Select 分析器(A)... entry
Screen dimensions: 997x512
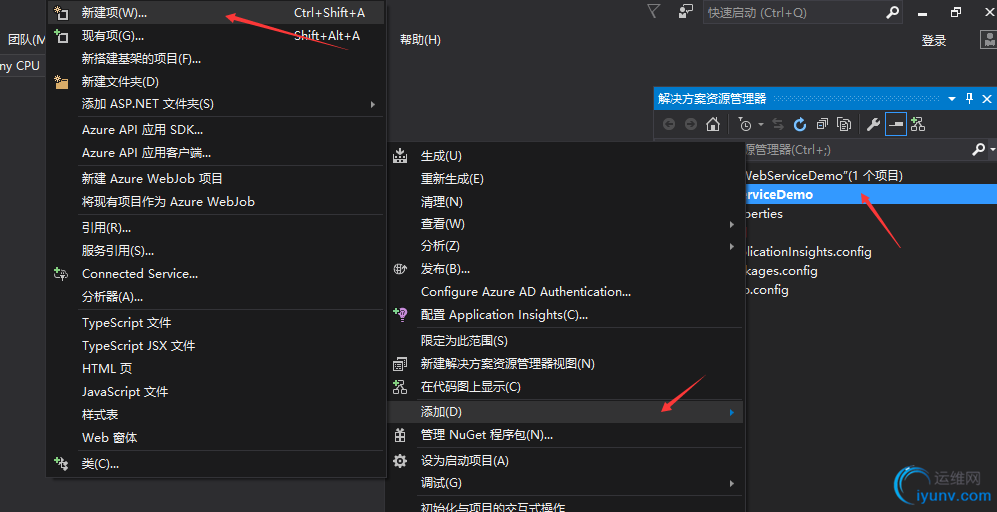pos(216,296)
